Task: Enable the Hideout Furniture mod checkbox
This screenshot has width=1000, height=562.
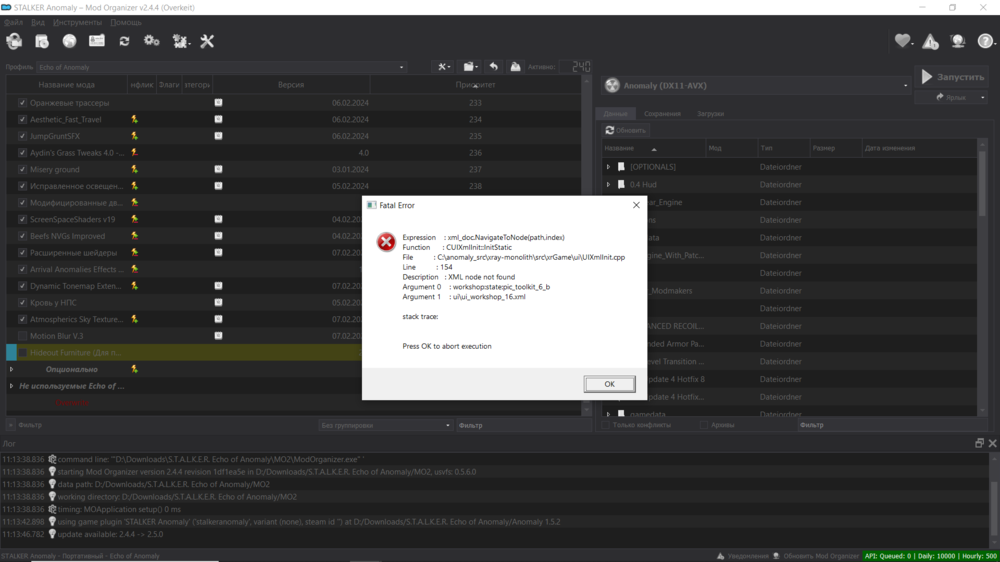Action: [22, 352]
